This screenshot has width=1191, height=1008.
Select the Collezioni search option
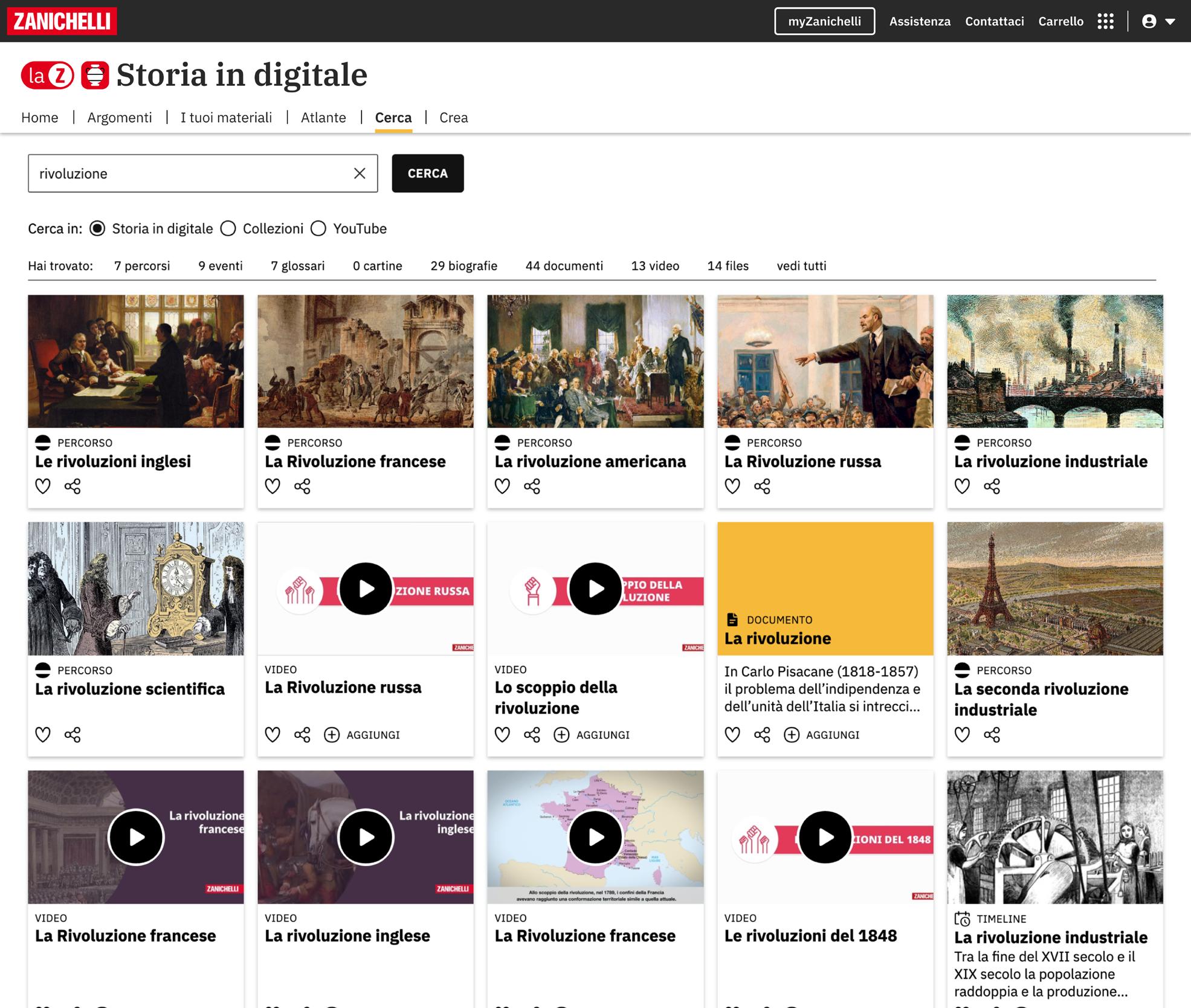(228, 228)
